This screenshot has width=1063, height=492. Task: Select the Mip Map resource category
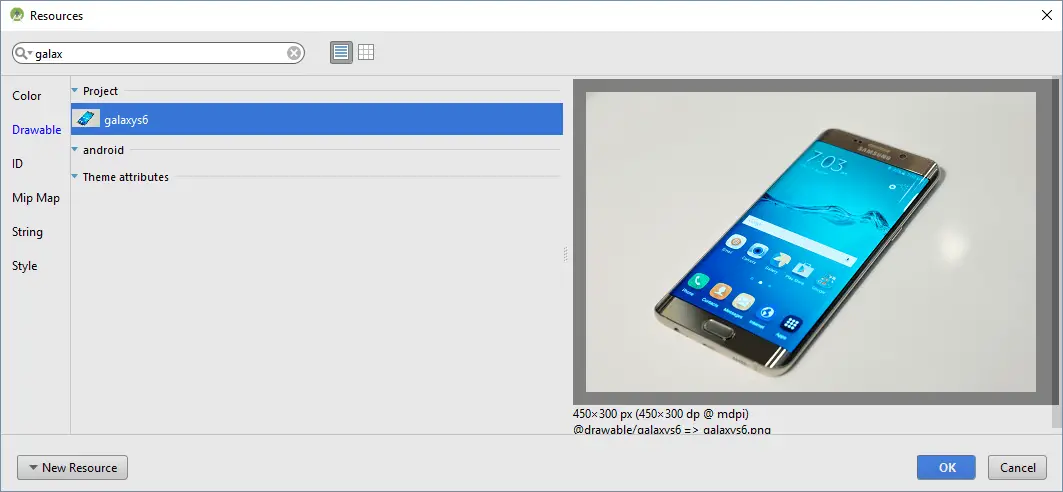point(36,198)
